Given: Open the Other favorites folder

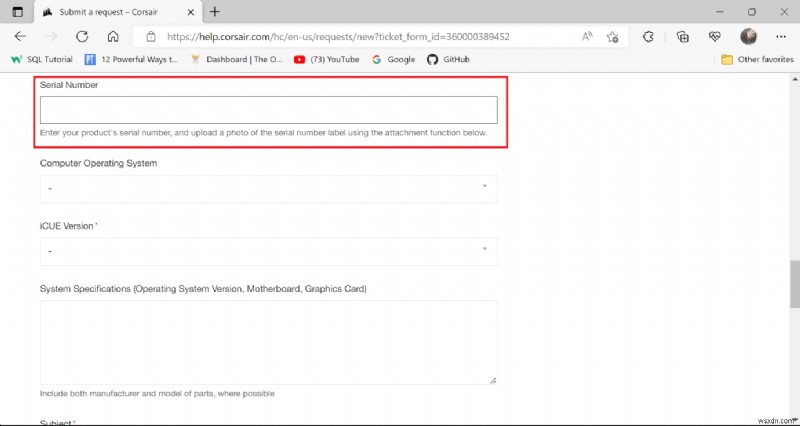Looking at the screenshot, I should point(758,60).
